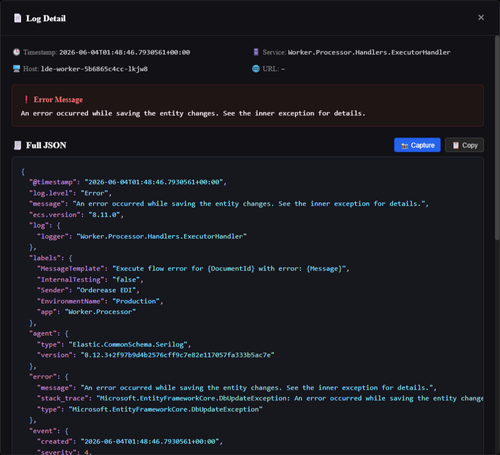
Task: Click the "type" DbUpdateException line
Action: tap(150, 409)
